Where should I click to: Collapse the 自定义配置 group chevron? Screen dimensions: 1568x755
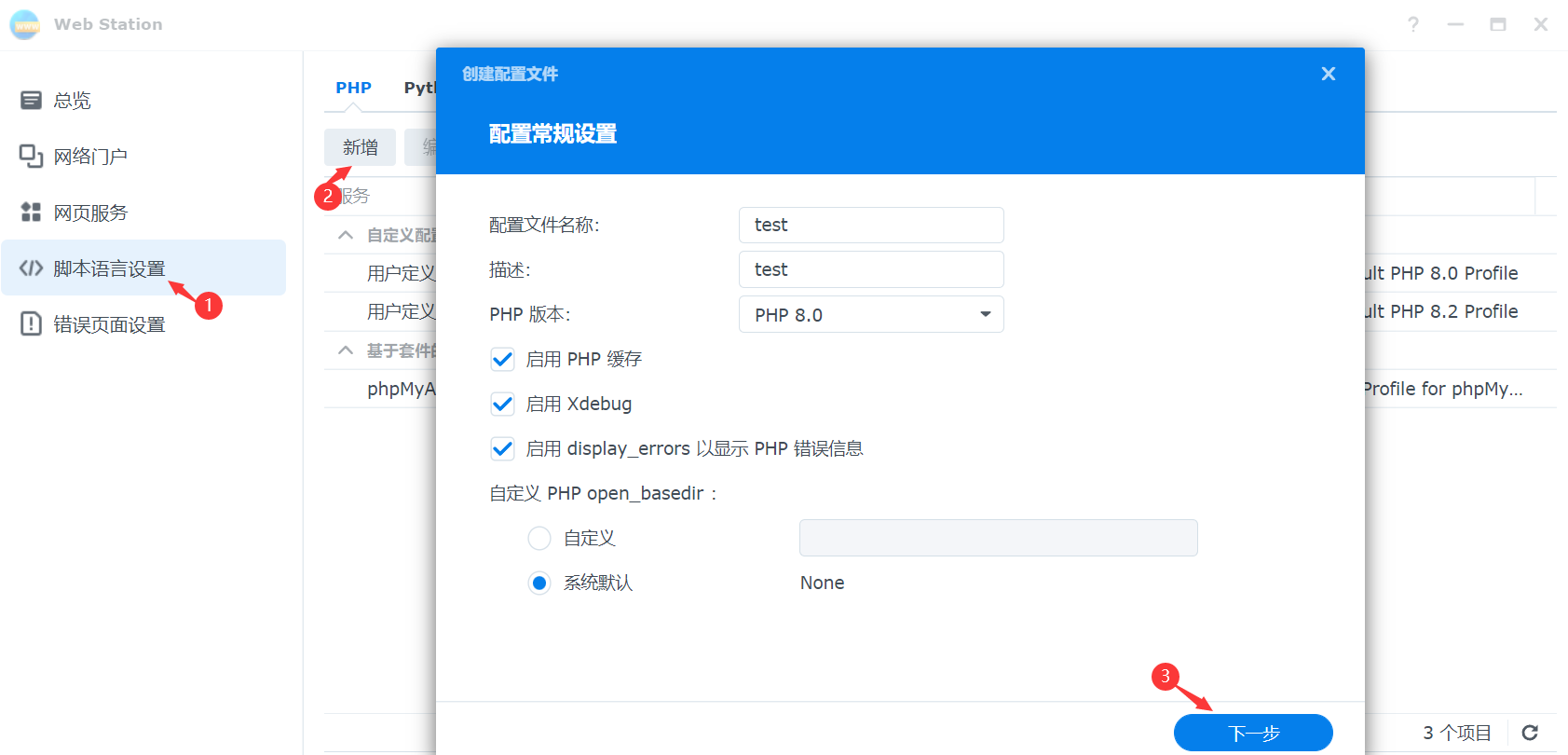(346, 235)
